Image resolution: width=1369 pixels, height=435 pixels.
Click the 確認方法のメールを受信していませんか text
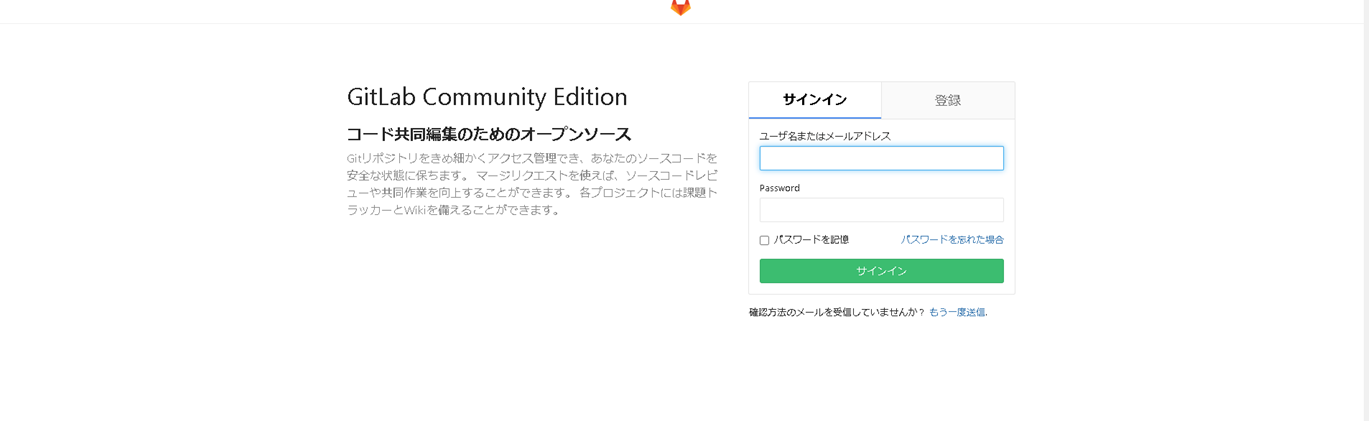pyautogui.click(x=836, y=312)
